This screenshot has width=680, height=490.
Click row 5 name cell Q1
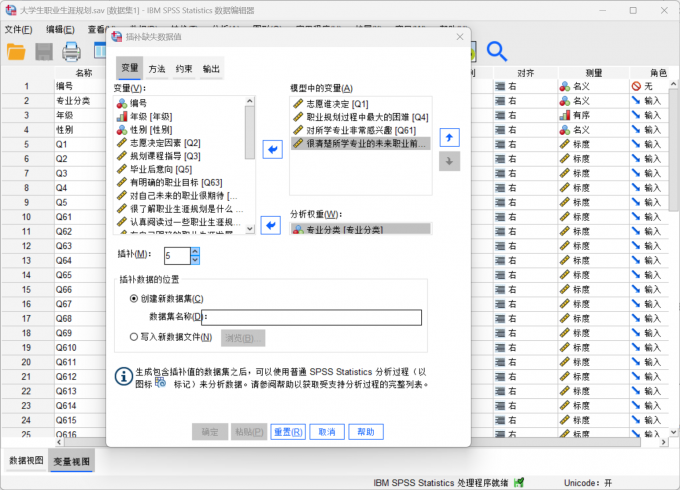point(80,144)
